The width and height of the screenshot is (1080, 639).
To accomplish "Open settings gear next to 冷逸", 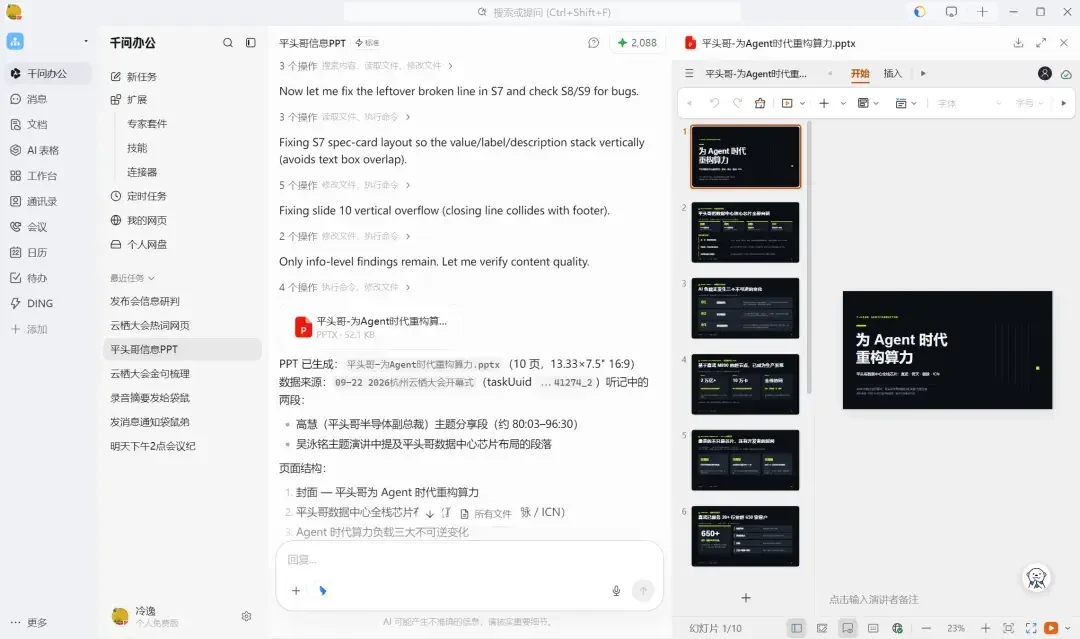I will (247, 616).
